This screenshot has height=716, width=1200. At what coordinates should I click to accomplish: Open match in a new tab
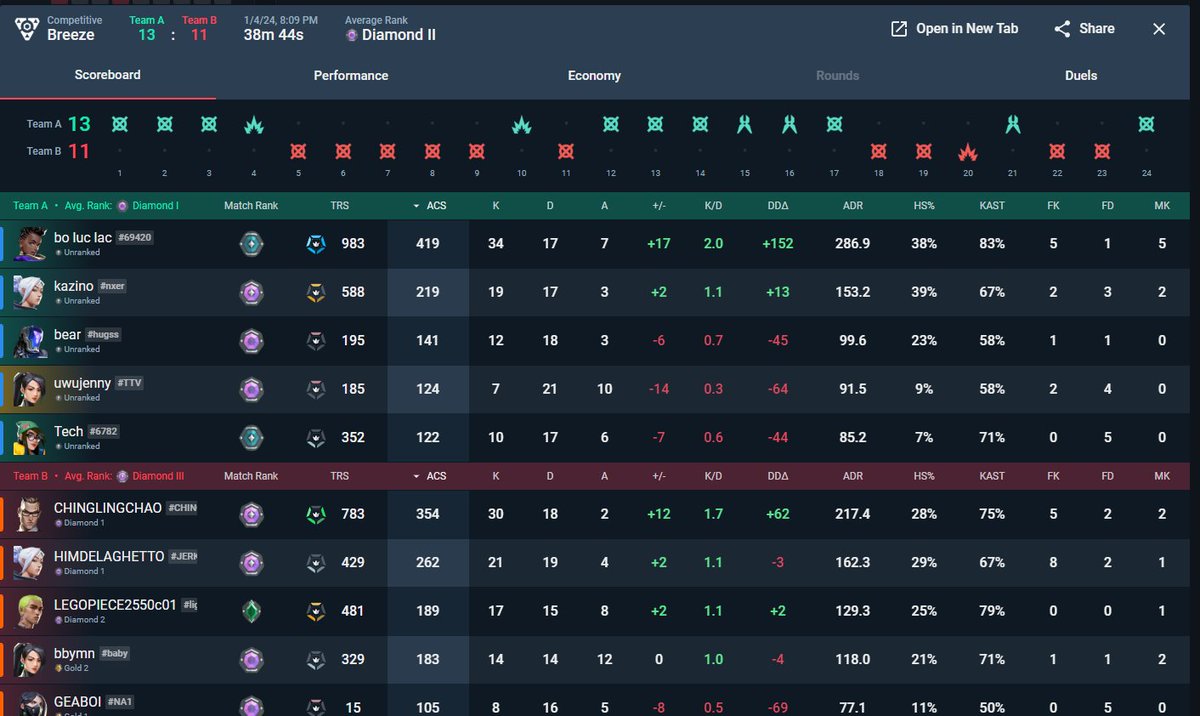click(x=954, y=29)
